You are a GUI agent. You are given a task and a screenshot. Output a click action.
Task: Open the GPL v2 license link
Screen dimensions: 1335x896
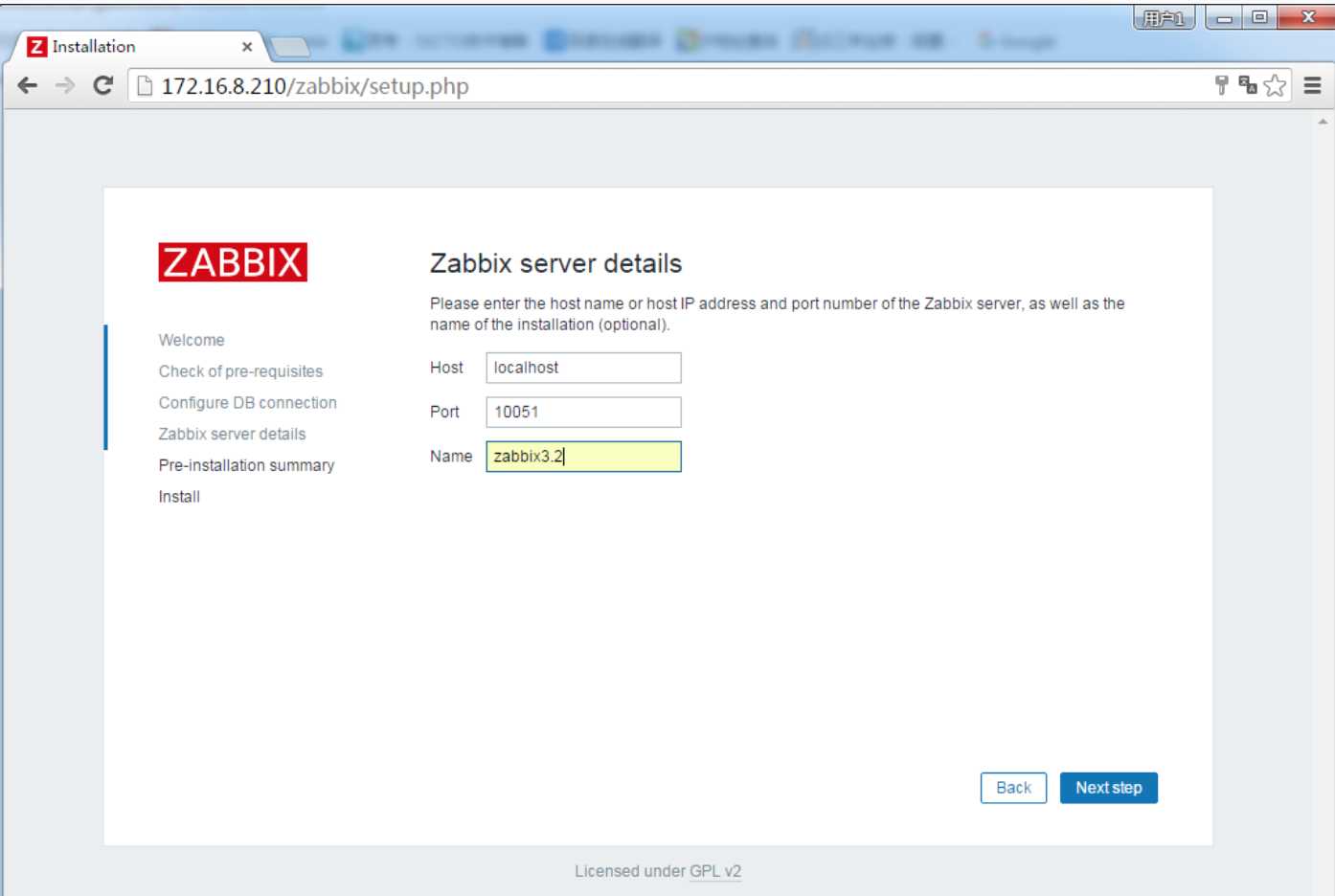pos(715,871)
